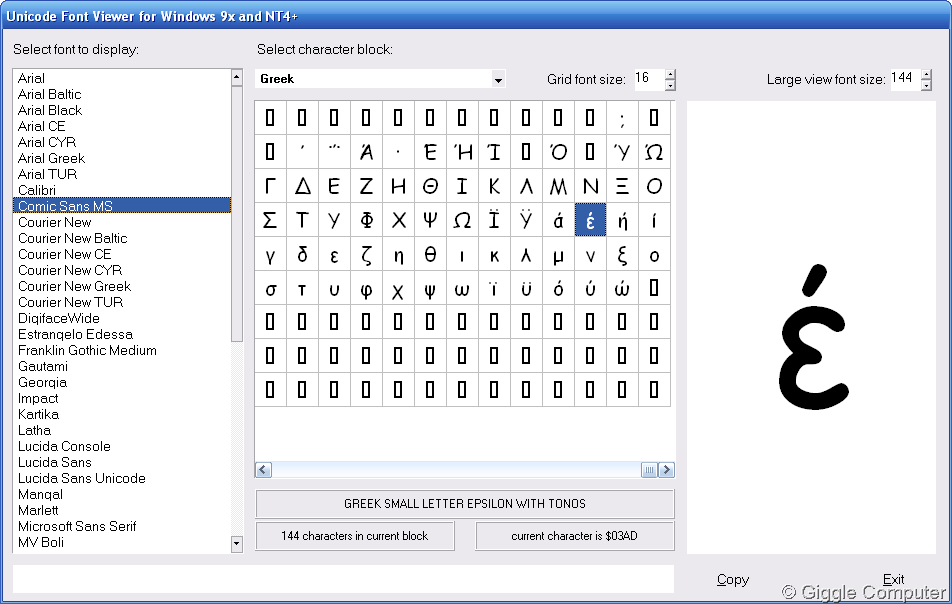
Task: Select capital Delta in the grid
Action: tap(302, 186)
